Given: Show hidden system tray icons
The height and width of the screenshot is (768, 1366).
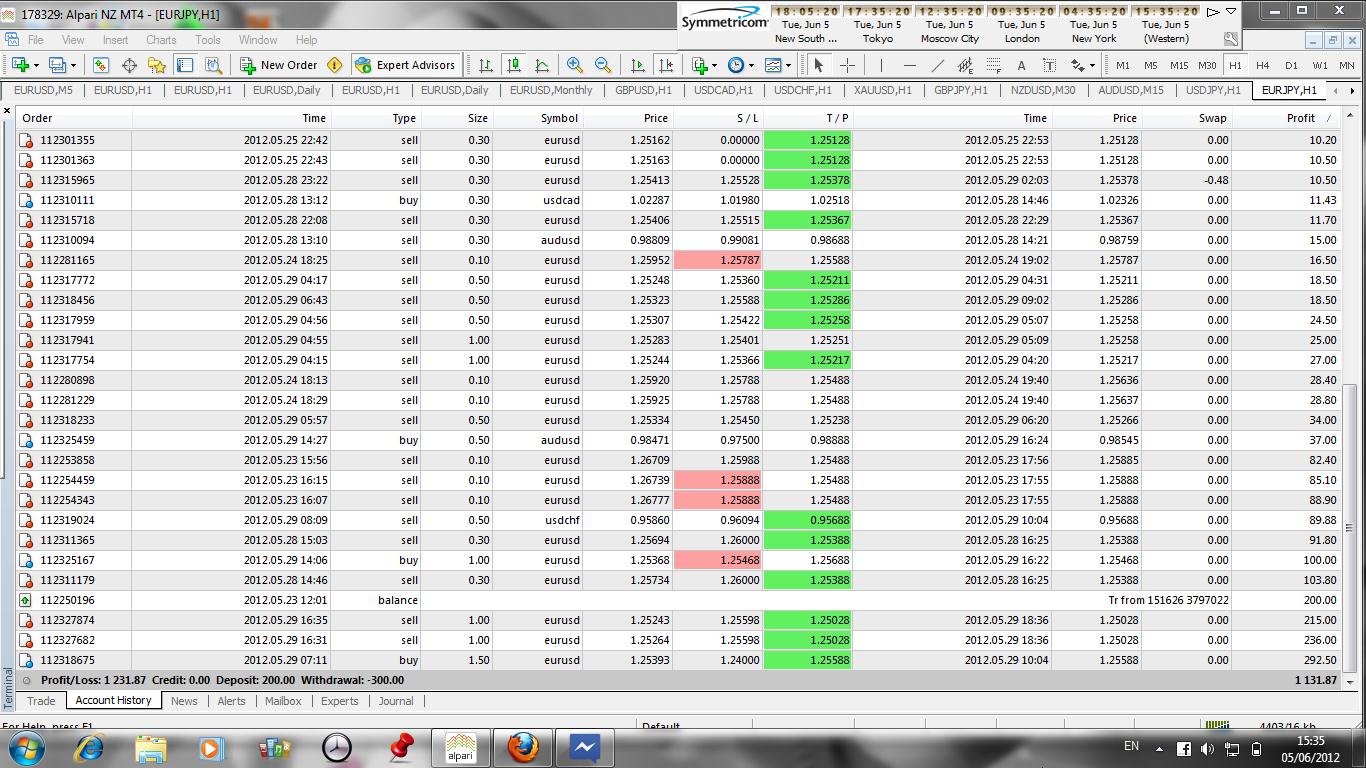Looking at the screenshot, I should pos(1160,748).
